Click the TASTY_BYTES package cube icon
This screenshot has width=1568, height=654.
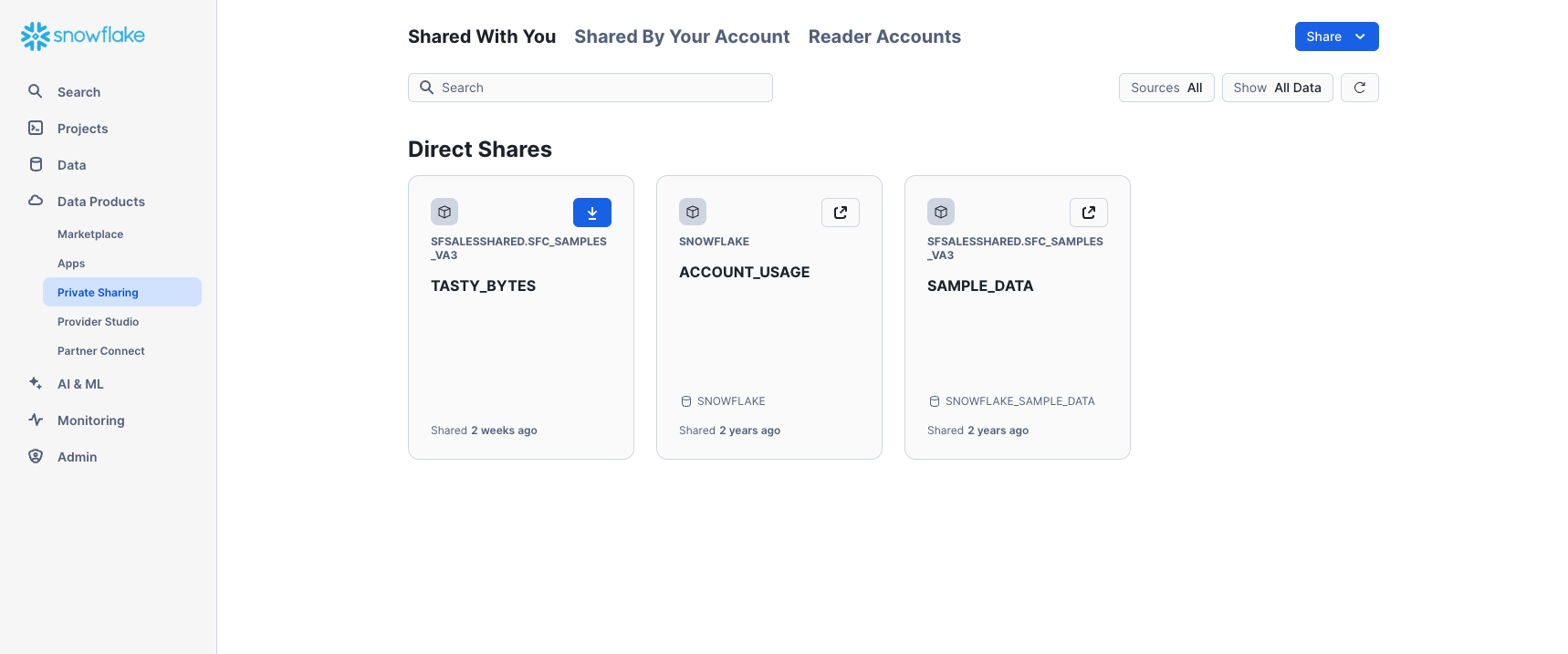(x=444, y=212)
